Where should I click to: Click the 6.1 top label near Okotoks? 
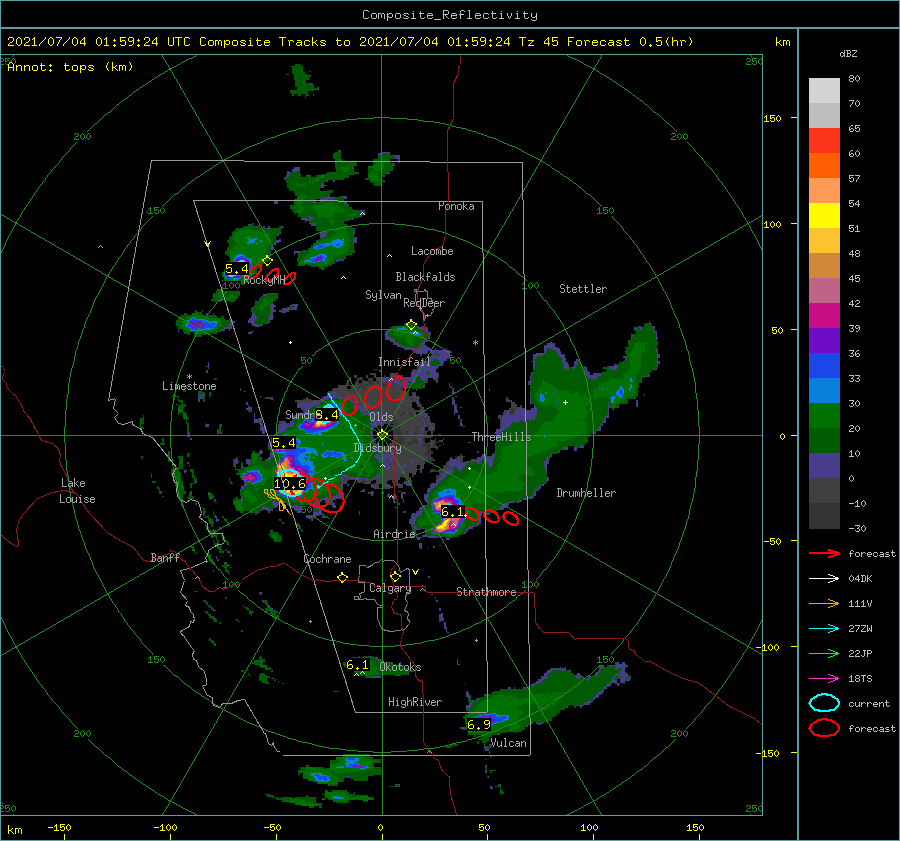(358, 665)
